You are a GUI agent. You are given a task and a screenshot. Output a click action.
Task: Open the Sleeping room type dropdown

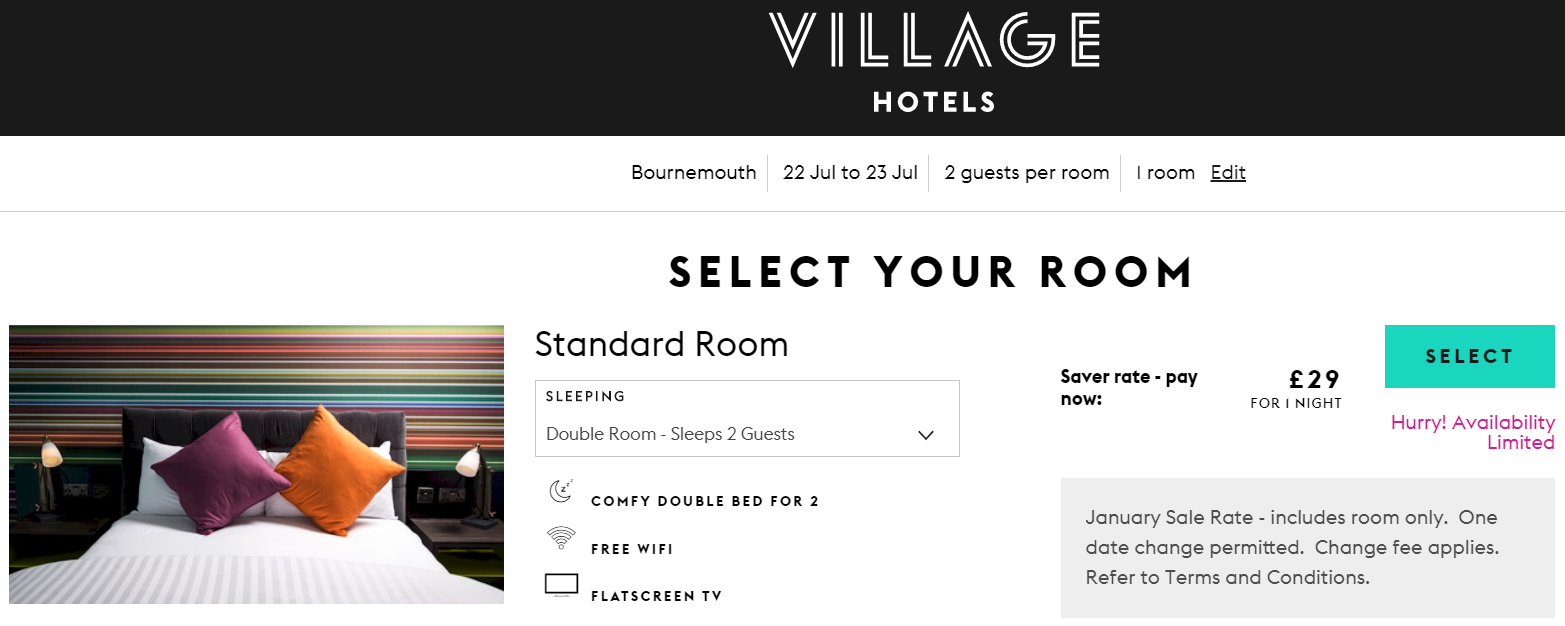pyautogui.click(x=747, y=418)
